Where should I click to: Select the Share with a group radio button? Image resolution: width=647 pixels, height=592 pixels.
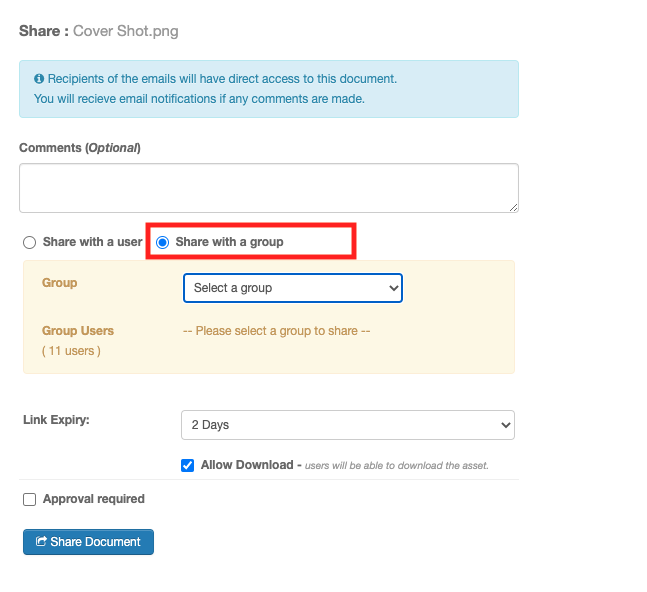tap(163, 242)
